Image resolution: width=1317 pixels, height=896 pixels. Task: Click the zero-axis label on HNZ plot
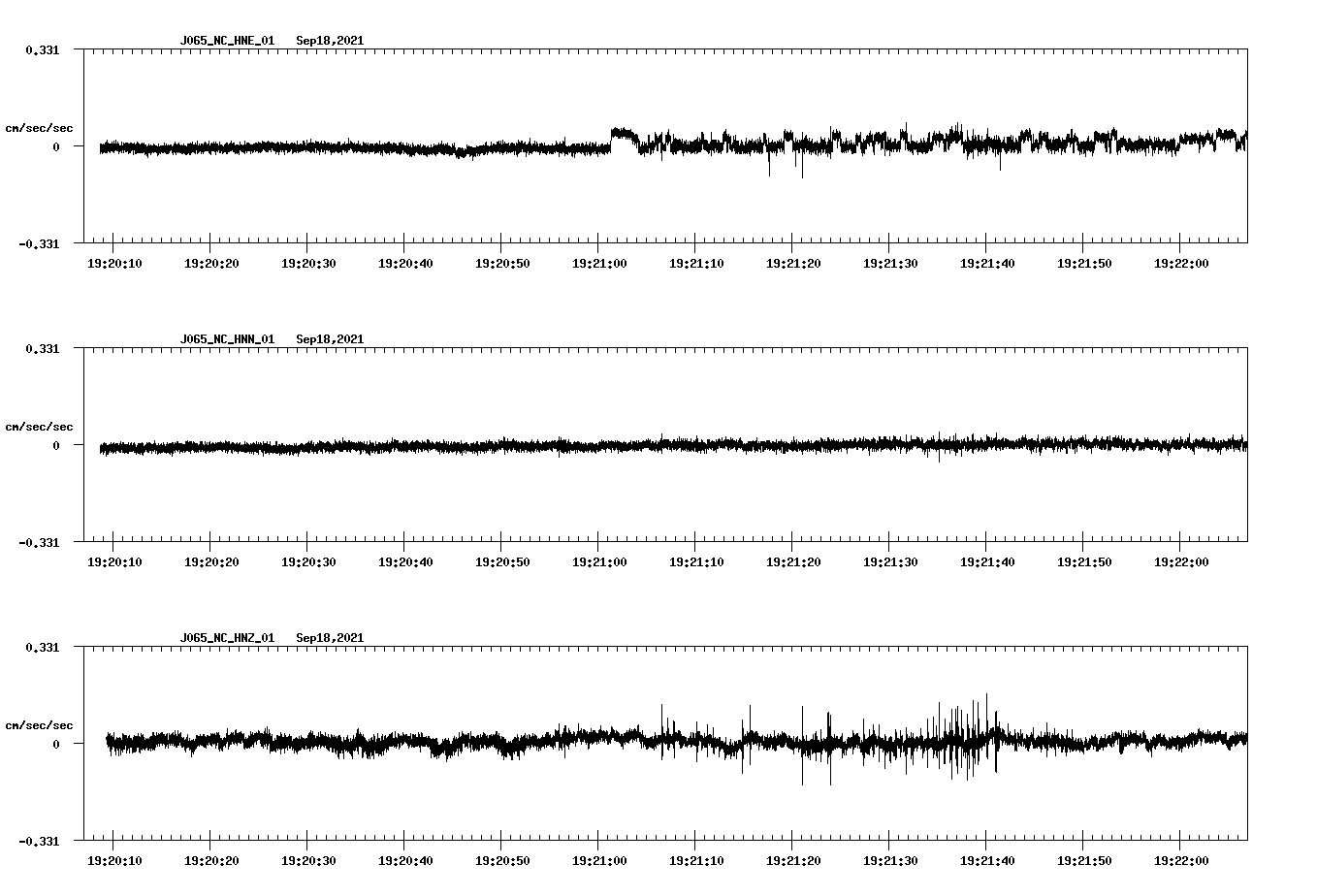(x=56, y=744)
